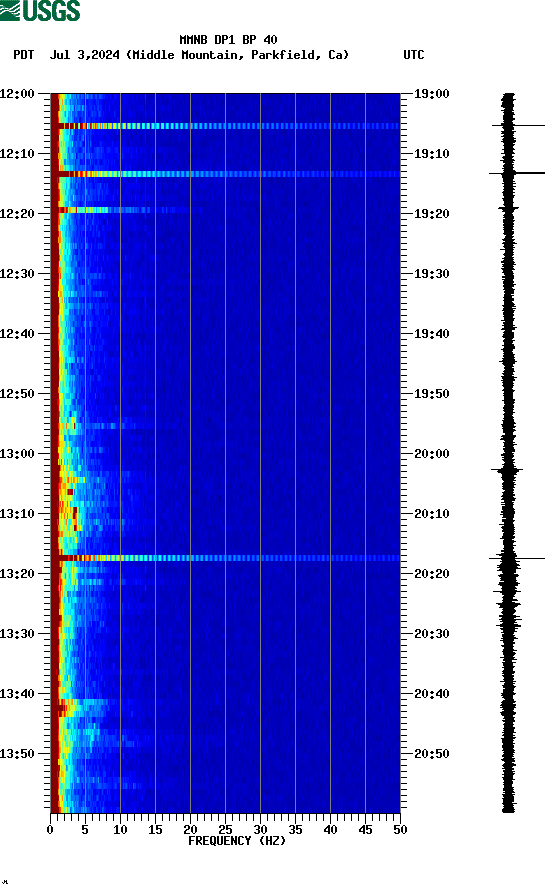This screenshot has width=552, height=893.
Task: Click the "FREQUENCY (HZ)" axis title
Action: click(x=237, y=841)
